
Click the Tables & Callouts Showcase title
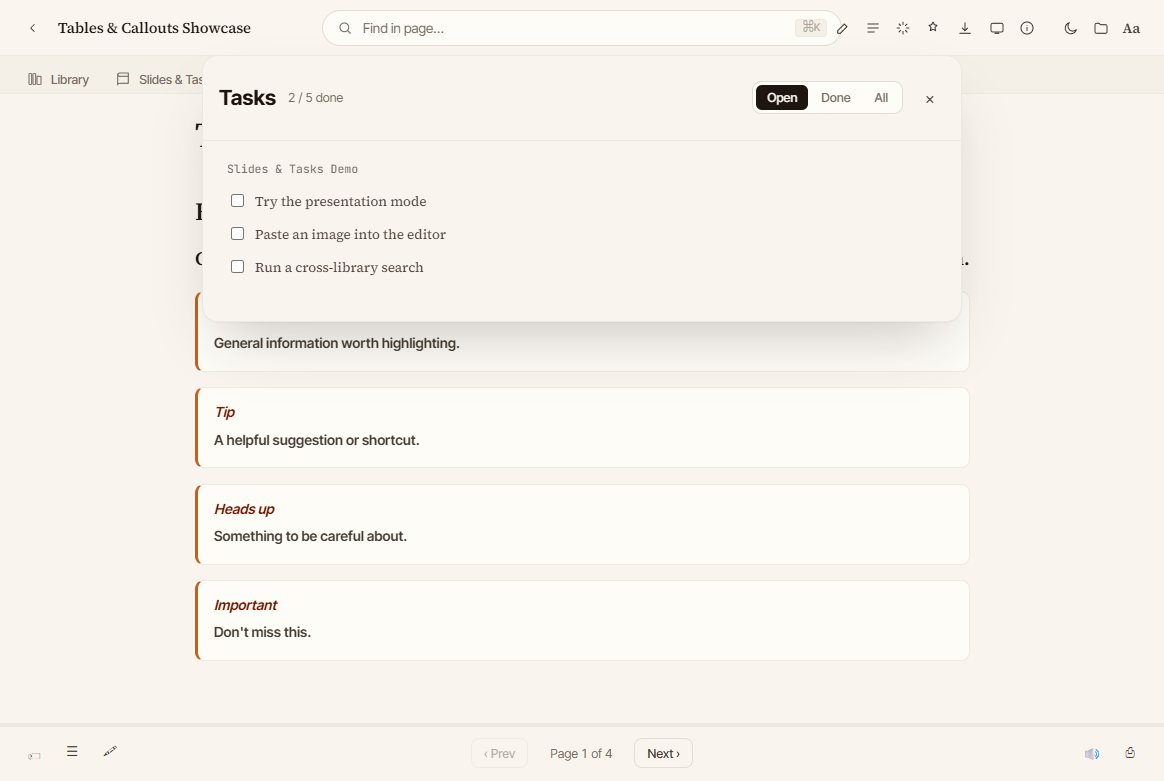point(154,28)
